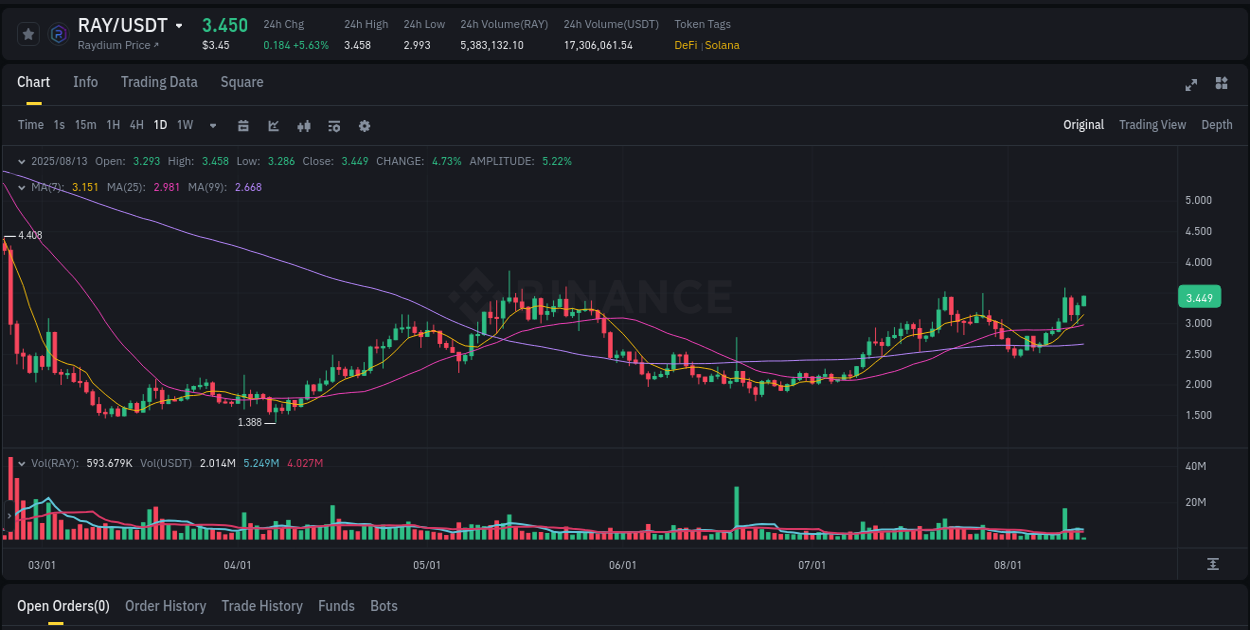
Task: Collapse the moving averages row chevron
Action: click(21, 187)
